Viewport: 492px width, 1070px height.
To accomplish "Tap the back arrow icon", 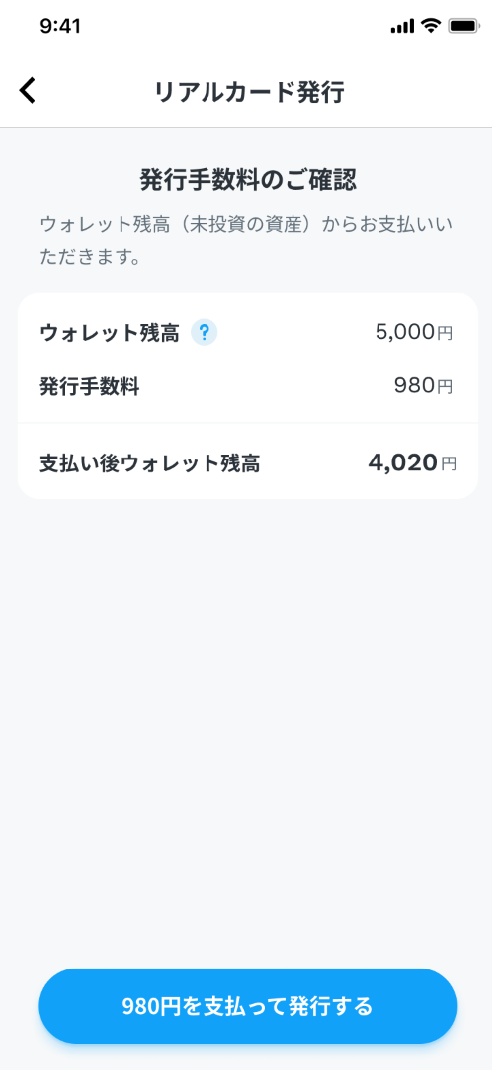I will 27,91.
